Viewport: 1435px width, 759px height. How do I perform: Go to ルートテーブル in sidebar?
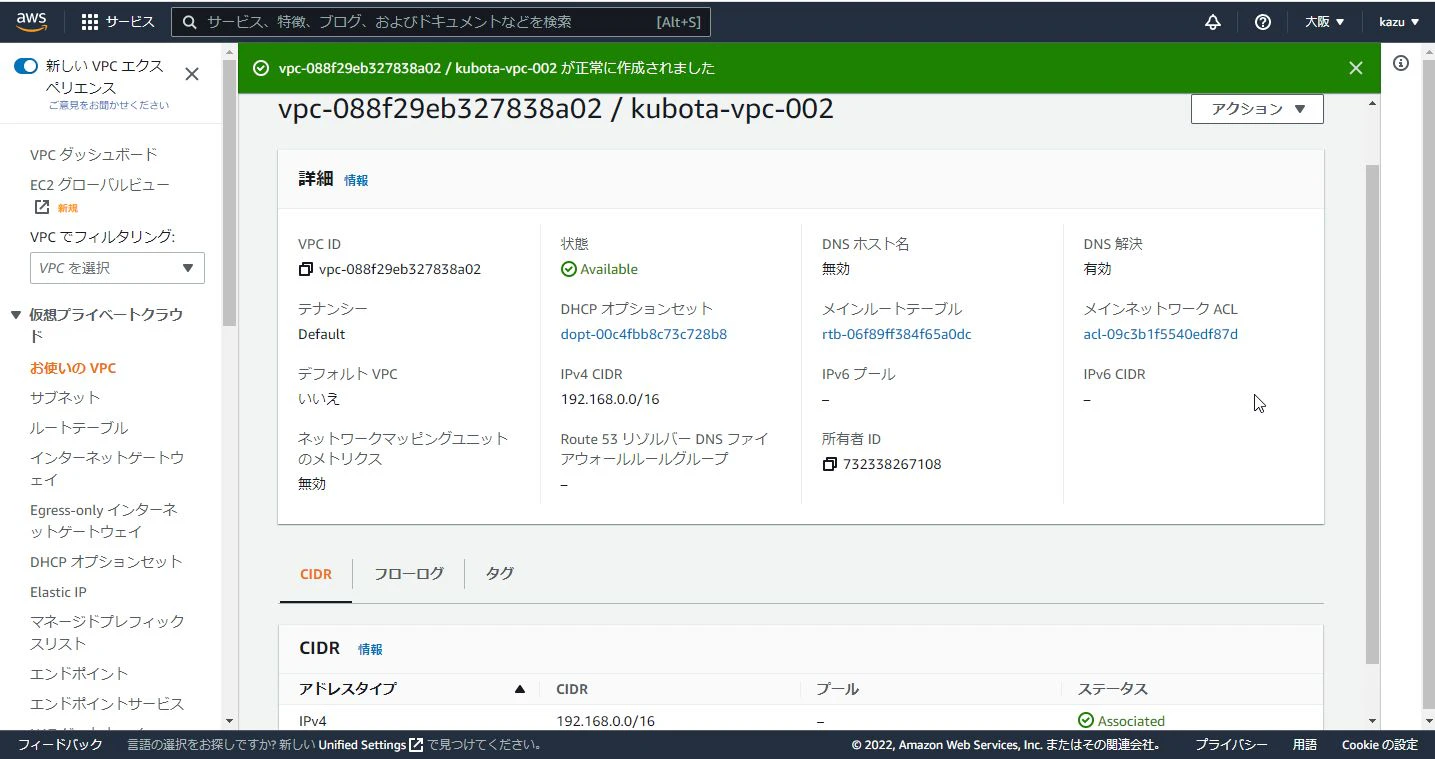coord(79,428)
